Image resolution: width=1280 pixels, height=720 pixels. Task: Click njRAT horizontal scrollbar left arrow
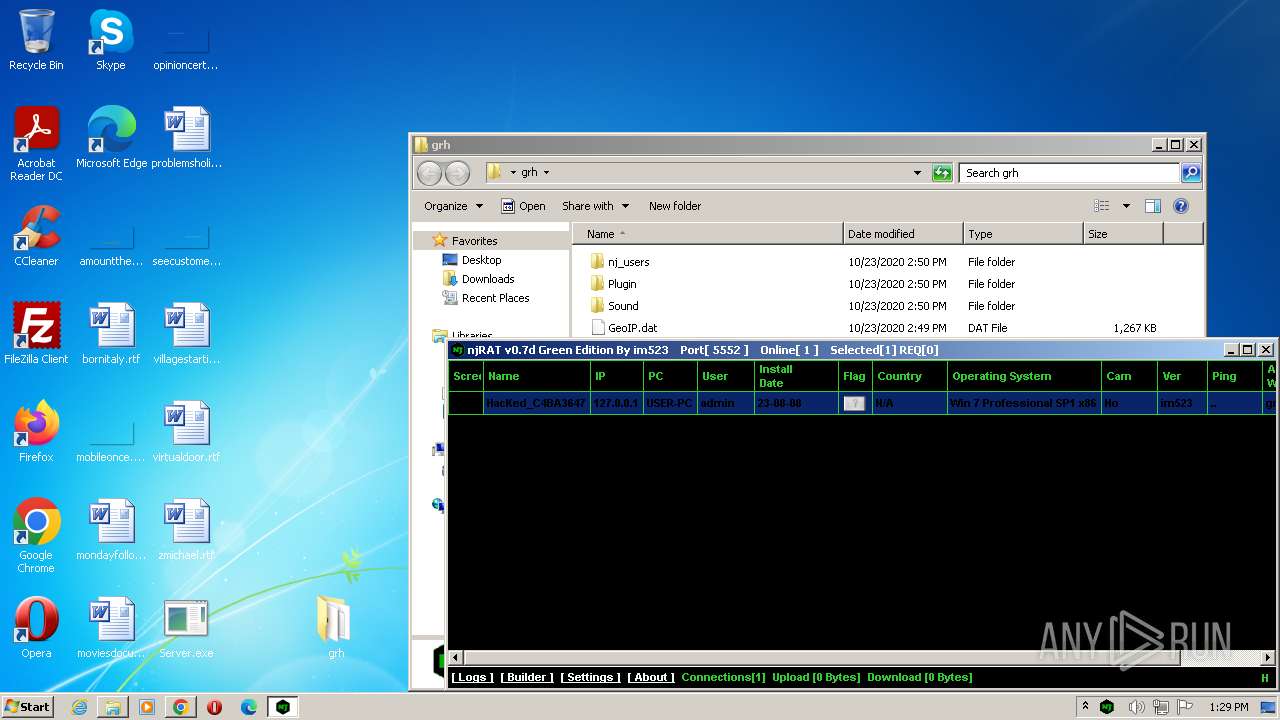coord(456,658)
